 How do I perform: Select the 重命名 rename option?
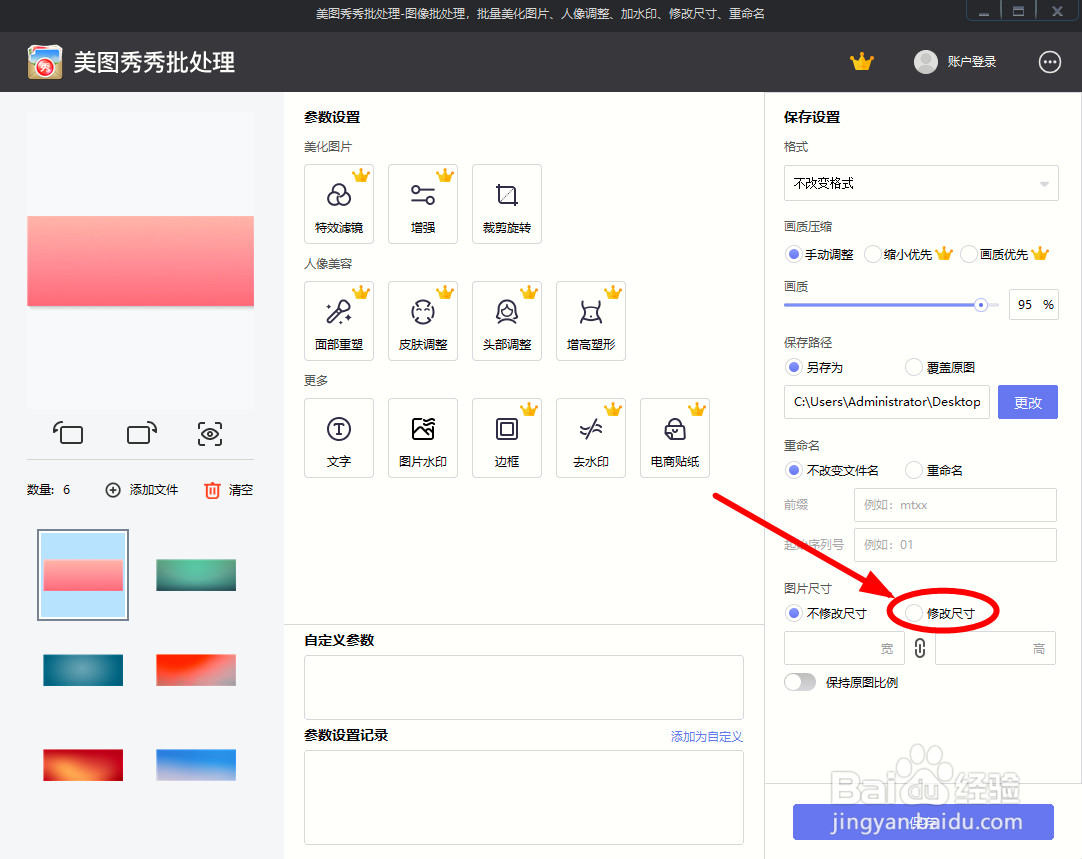pos(934,470)
